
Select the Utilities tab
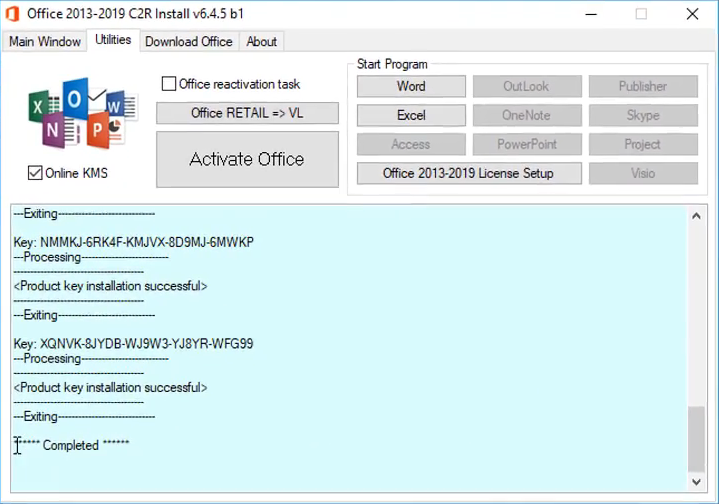pos(113,40)
